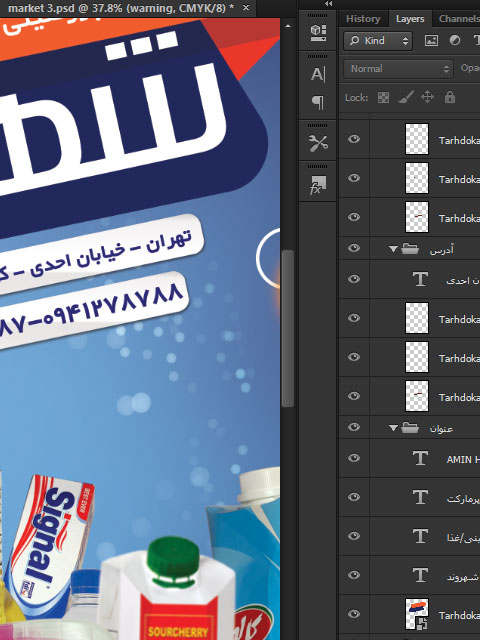Open the Paragraph panel icon
This screenshot has width=480, height=640.
click(x=318, y=102)
